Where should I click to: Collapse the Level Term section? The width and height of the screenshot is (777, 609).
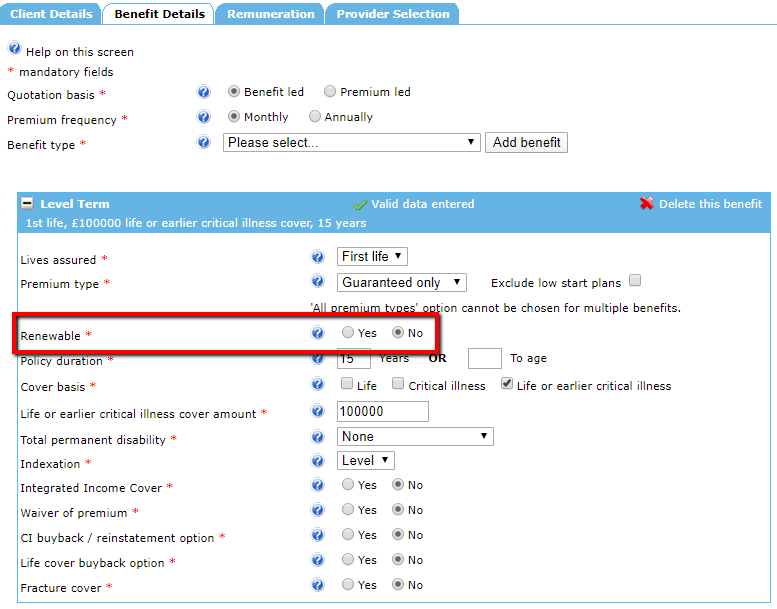(x=28, y=204)
